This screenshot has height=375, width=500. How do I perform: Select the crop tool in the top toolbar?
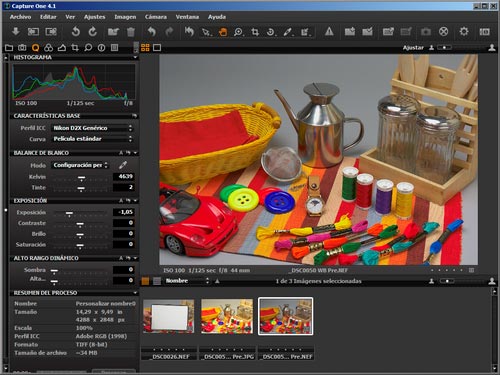coord(255,32)
